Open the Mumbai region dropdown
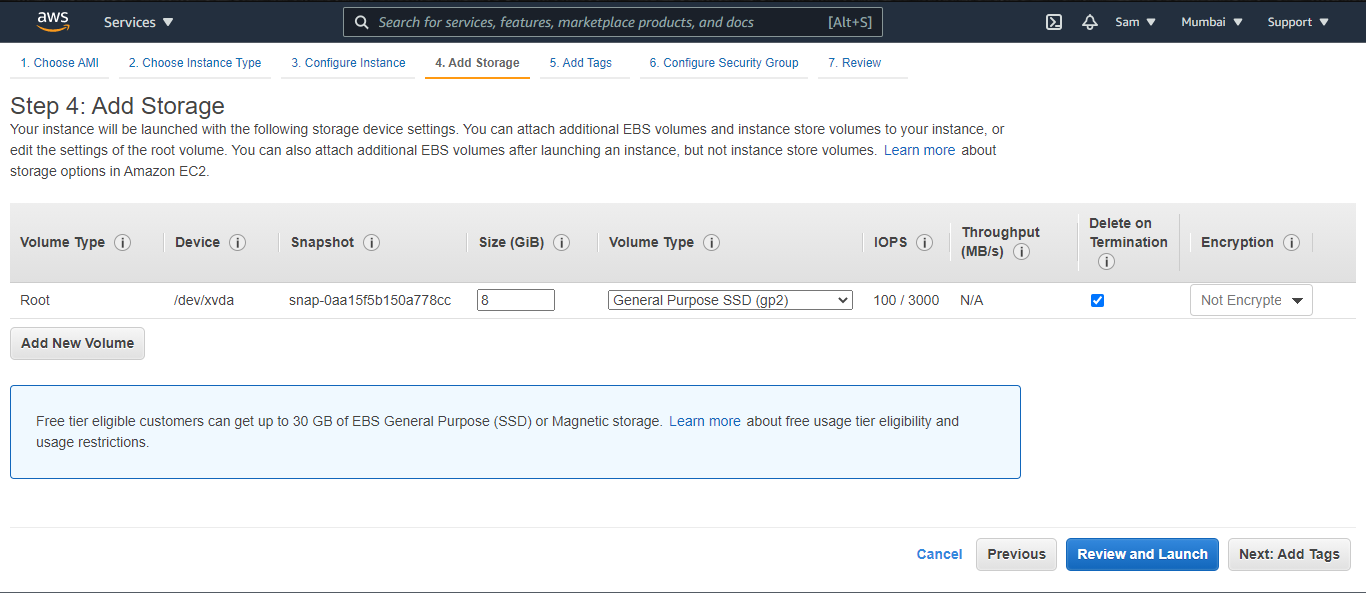This screenshot has width=1366, height=593. point(1211,21)
